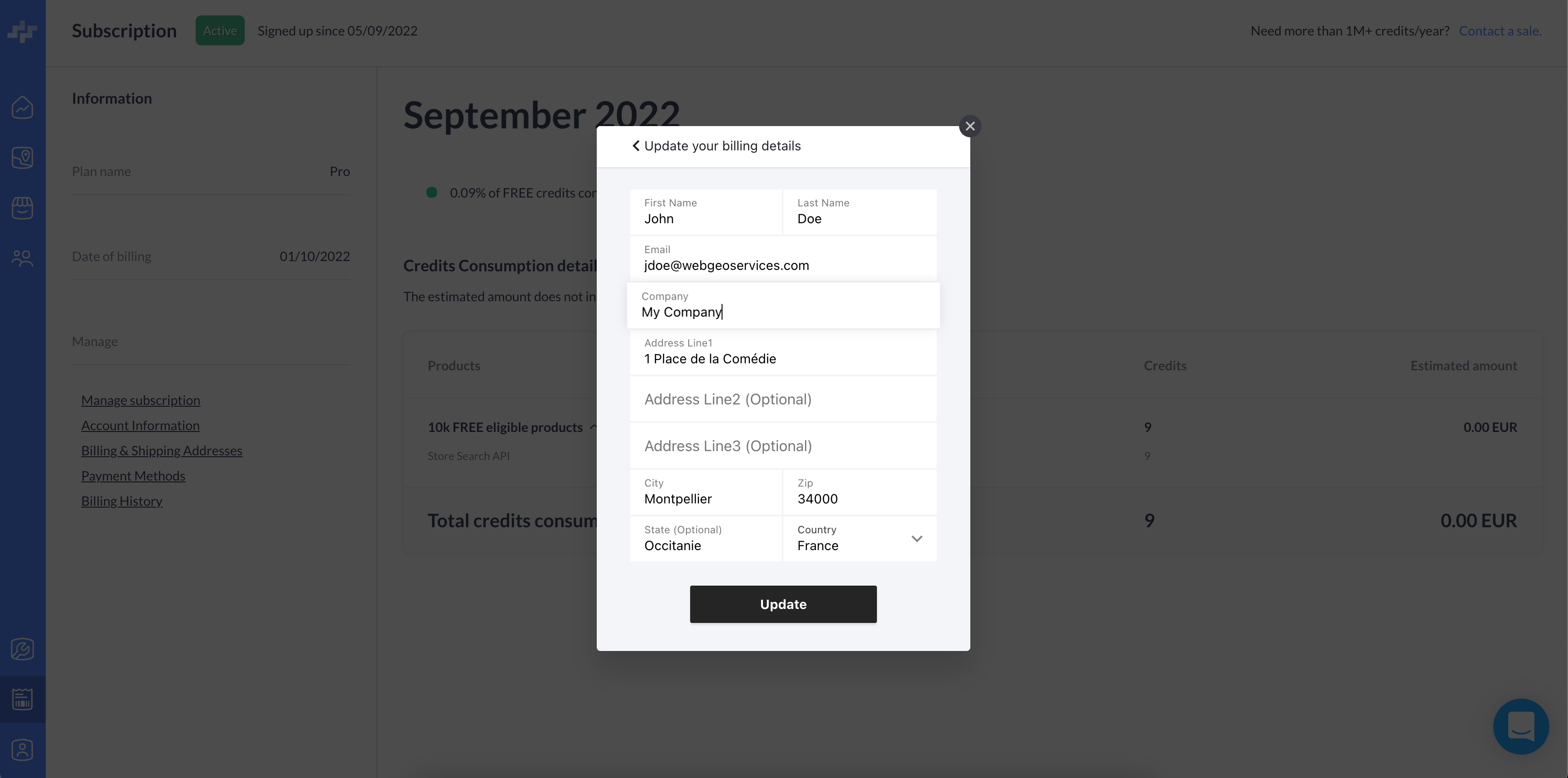Open the tools wrench sidebar icon

click(22, 649)
